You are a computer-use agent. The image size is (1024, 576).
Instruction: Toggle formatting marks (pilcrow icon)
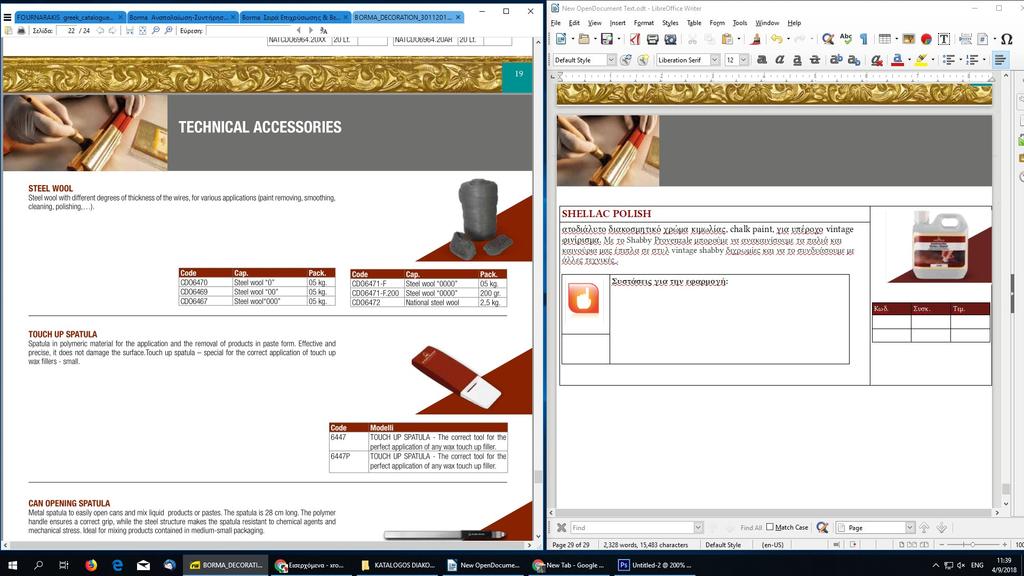863,39
